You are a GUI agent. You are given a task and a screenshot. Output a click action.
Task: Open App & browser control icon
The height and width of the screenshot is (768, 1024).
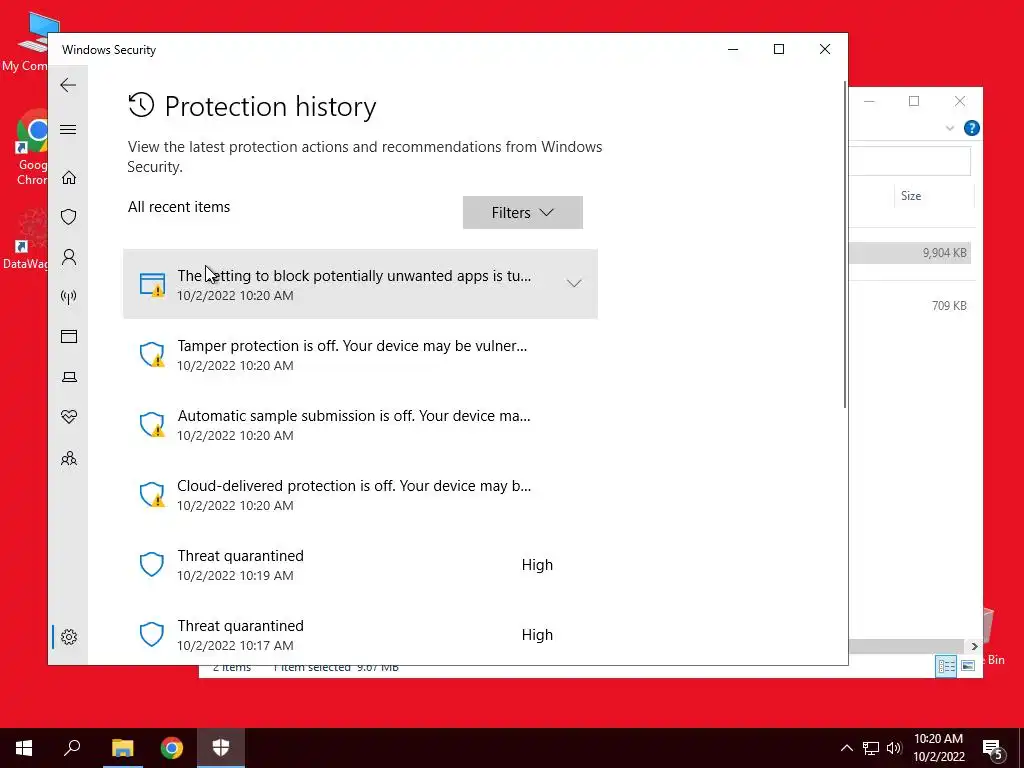click(x=69, y=336)
